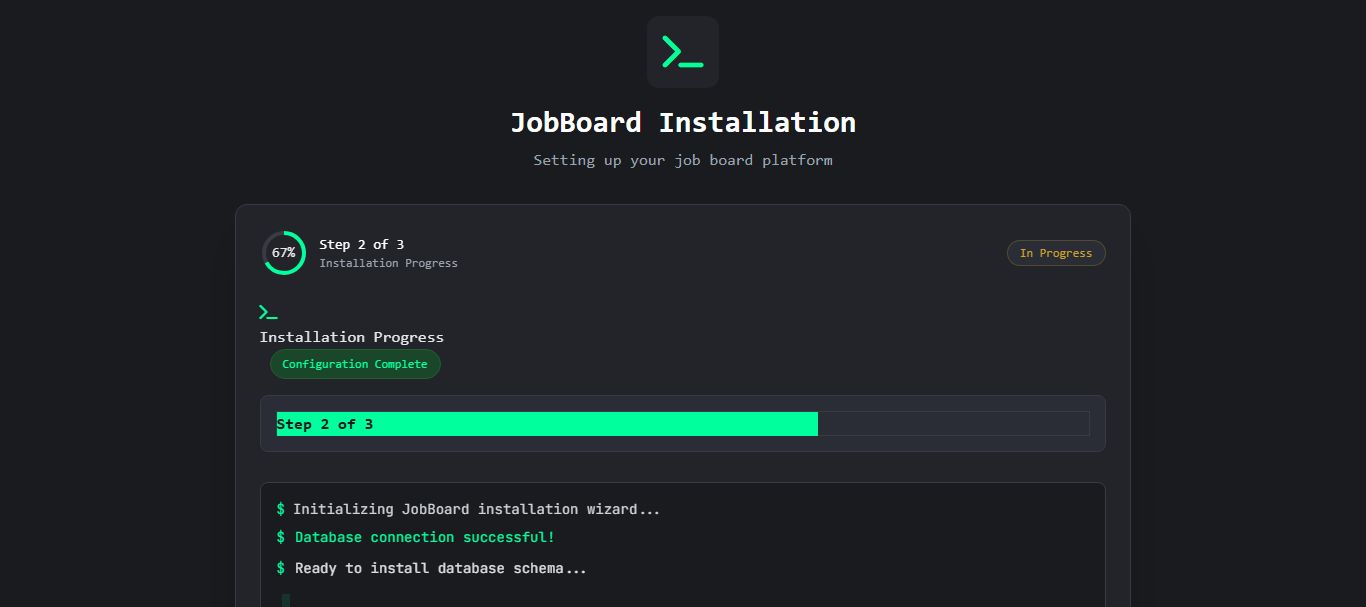1366x607 pixels.
Task: Click the blinking terminal cursor block
Action: (x=286, y=600)
